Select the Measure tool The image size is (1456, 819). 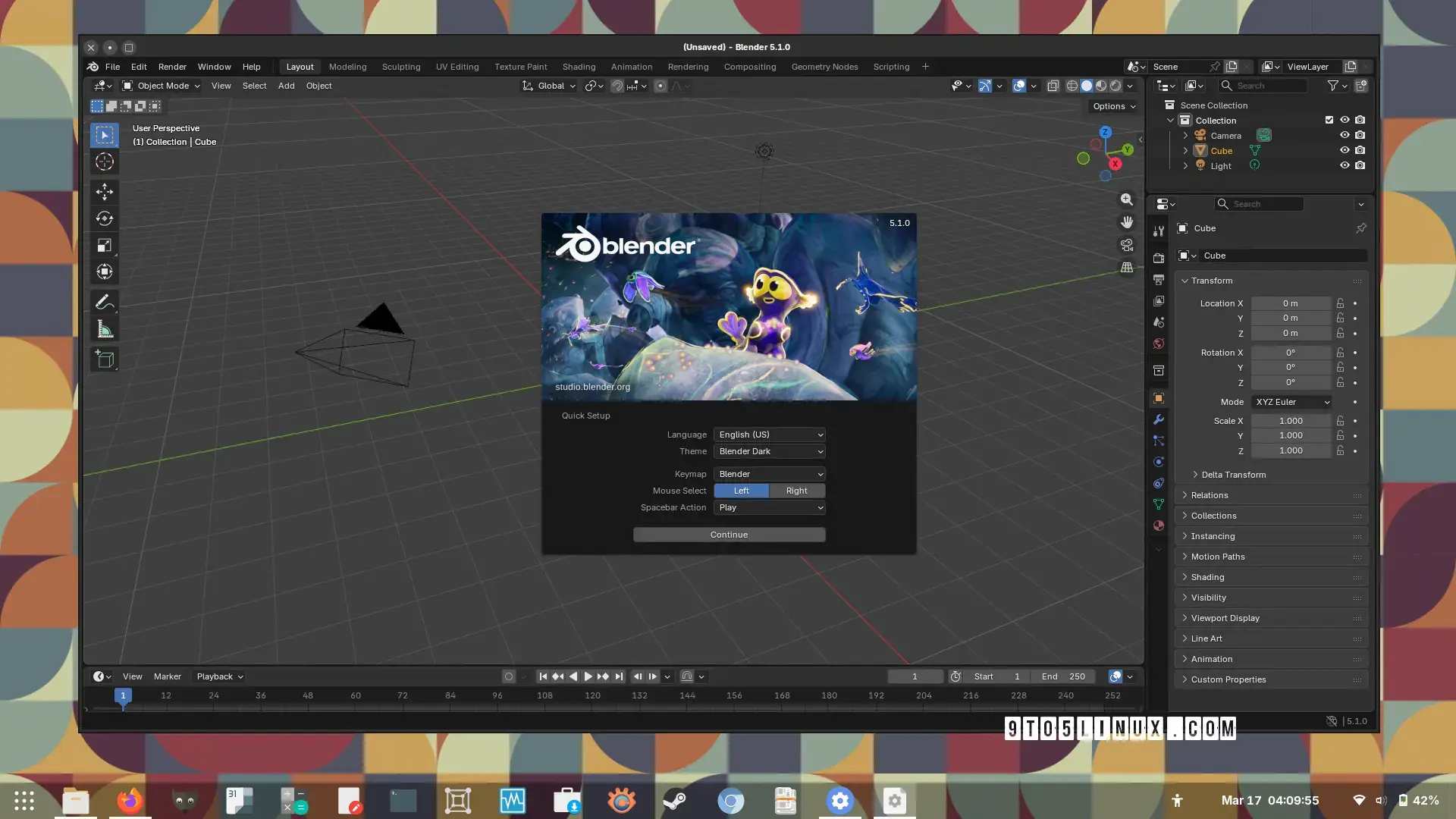(x=105, y=329)
